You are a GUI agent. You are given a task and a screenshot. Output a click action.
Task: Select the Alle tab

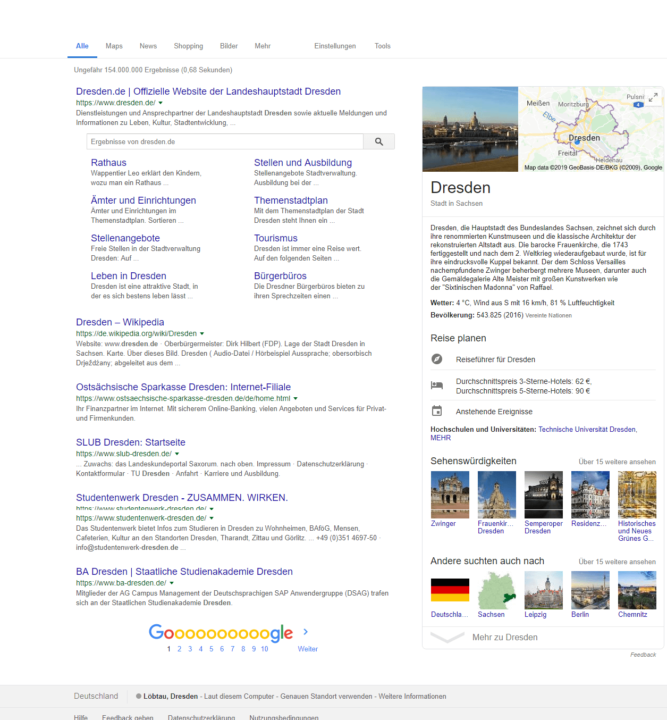click(82, 46)
